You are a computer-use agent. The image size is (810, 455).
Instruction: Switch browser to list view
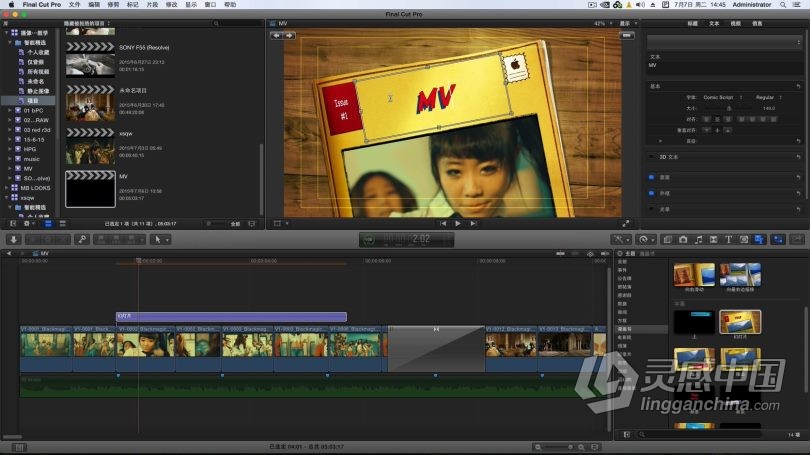point(62,224)
